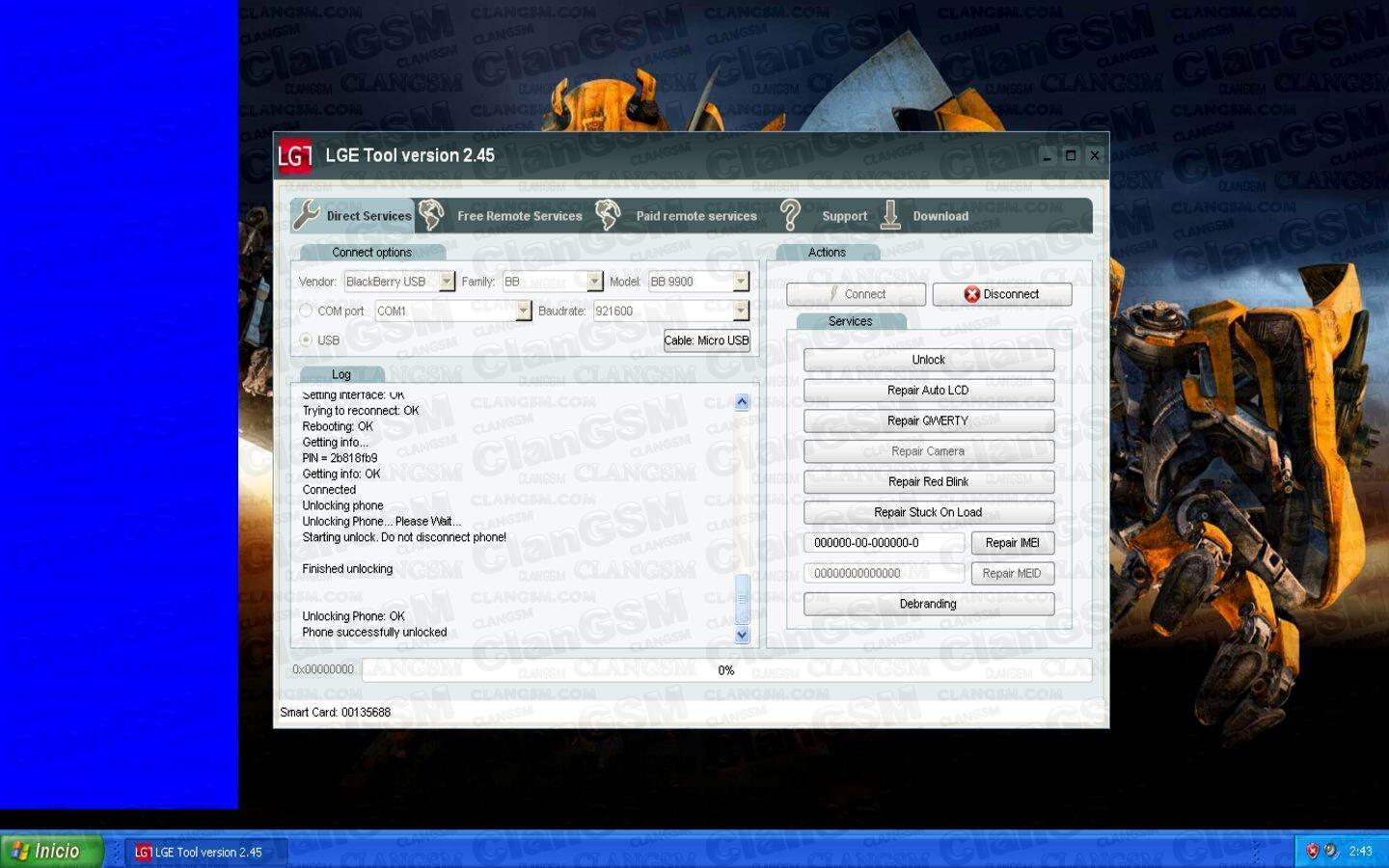Click the tray icon beside the clock

[1332, 851]
